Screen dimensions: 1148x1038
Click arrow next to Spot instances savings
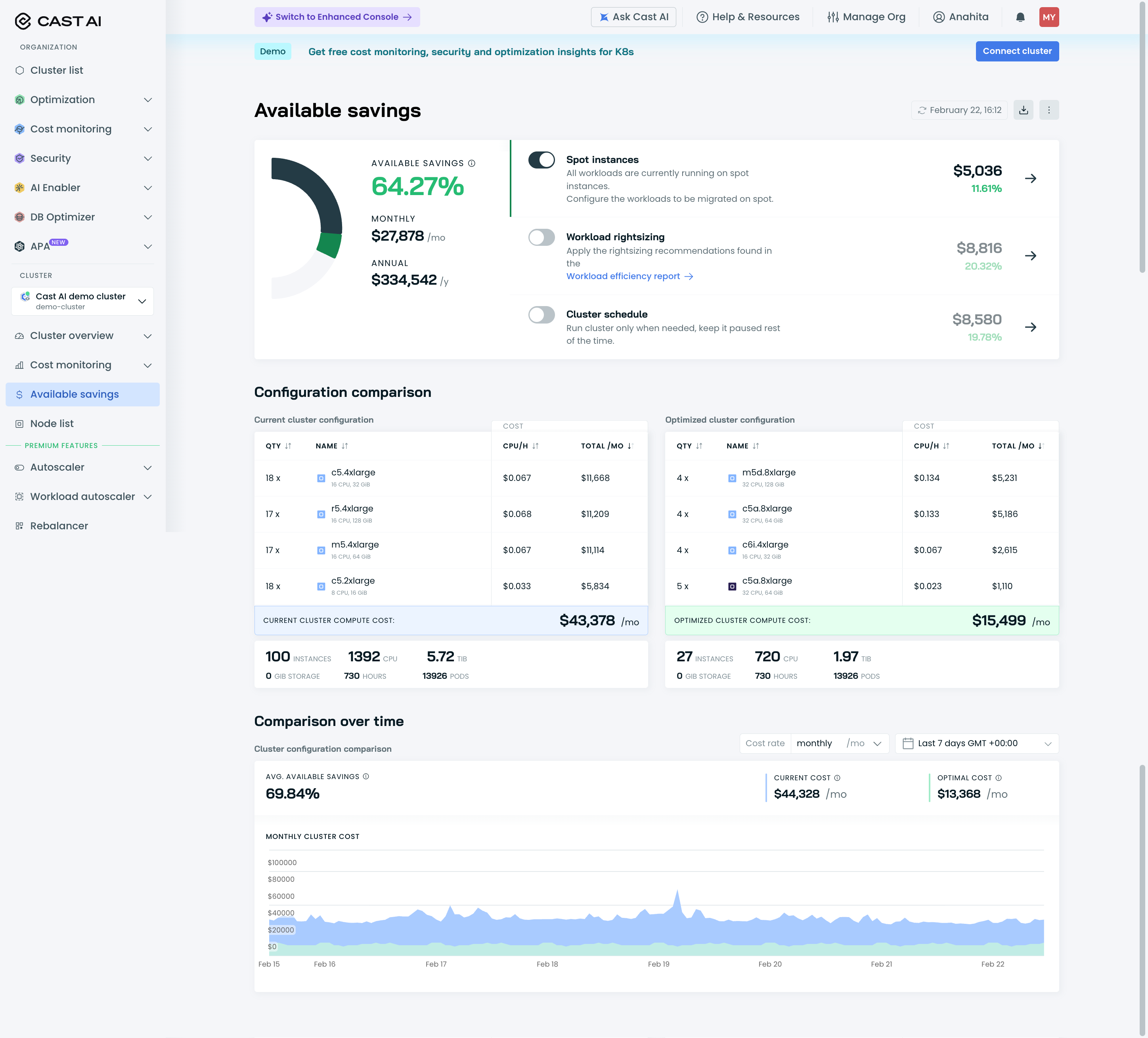[1030, 179]
